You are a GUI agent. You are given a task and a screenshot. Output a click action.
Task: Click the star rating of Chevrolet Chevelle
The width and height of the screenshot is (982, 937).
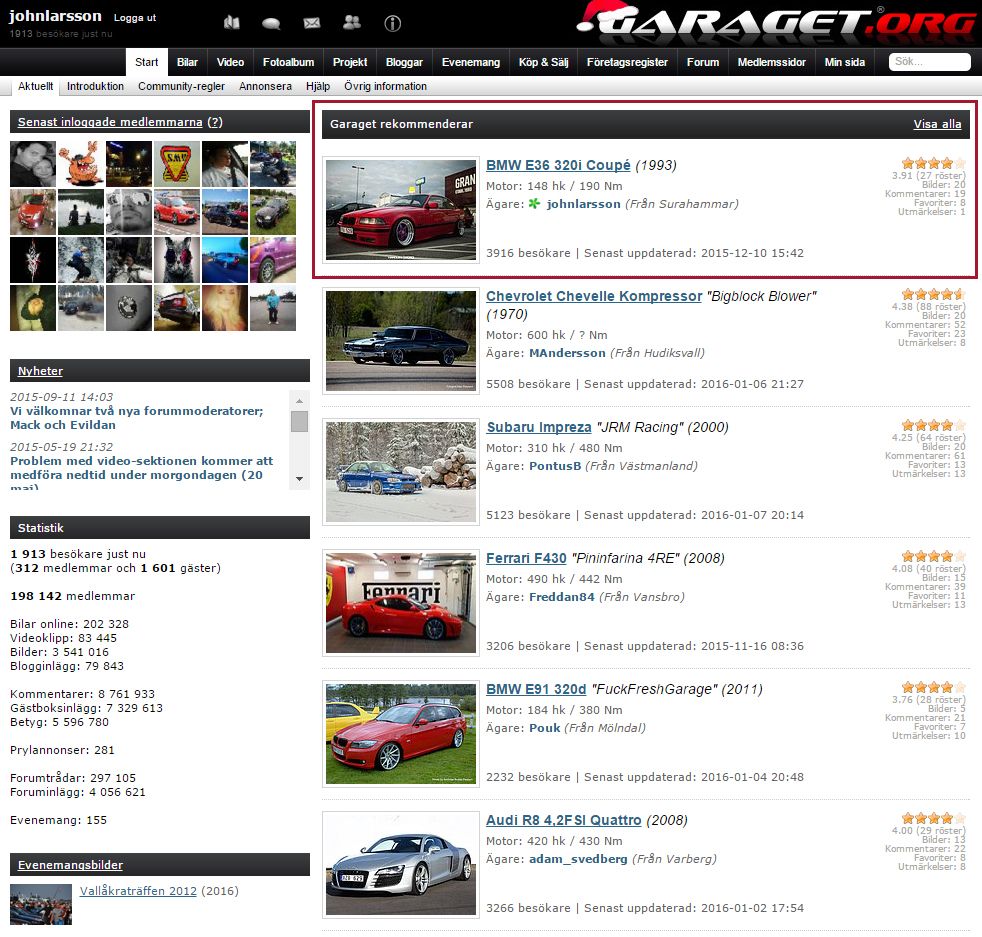tap(932, 294)
